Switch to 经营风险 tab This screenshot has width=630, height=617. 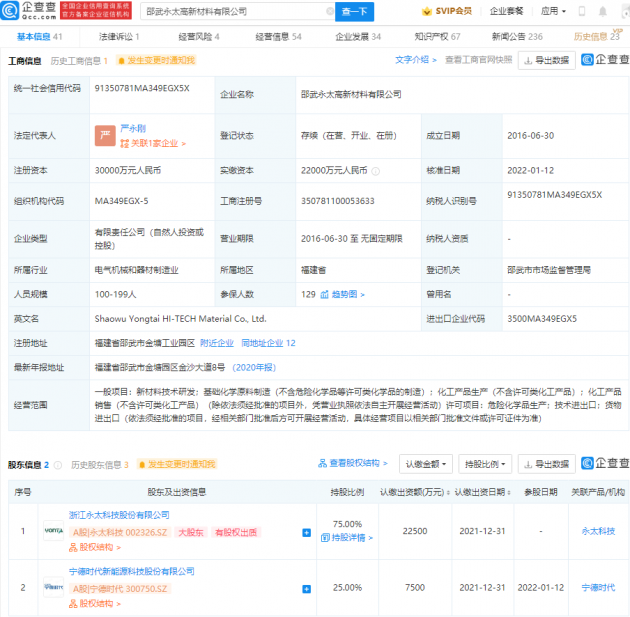[x=198, y=37]
